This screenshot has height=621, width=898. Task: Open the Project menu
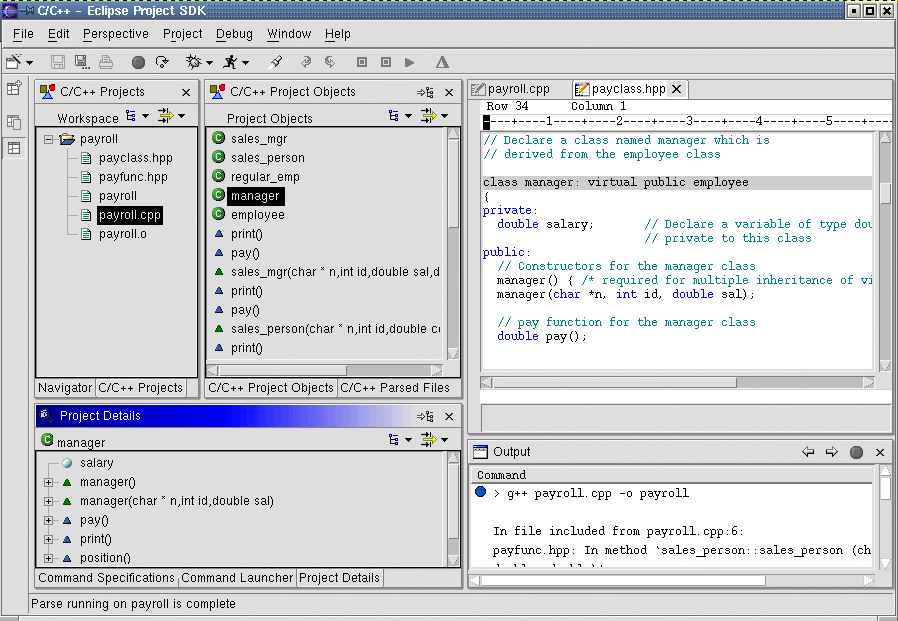[x=183, y=34]
